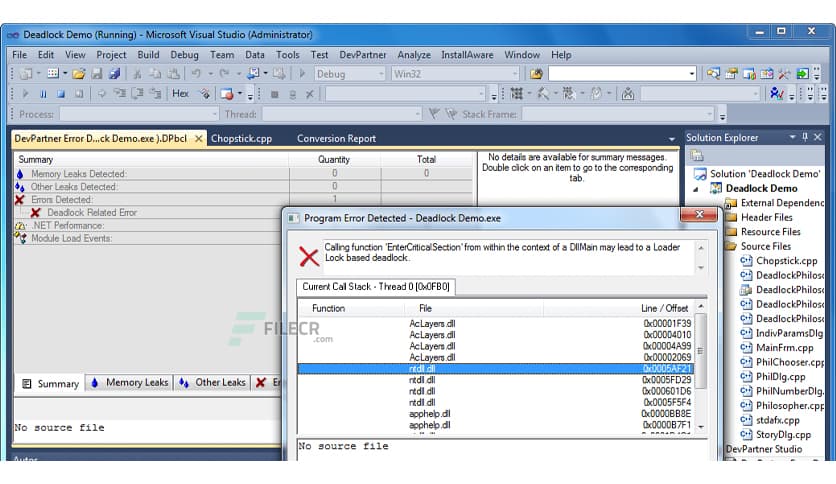Open the Solution Explorer toolbar icon
This screenshot has height=484, width=836.
click(713, 74)
